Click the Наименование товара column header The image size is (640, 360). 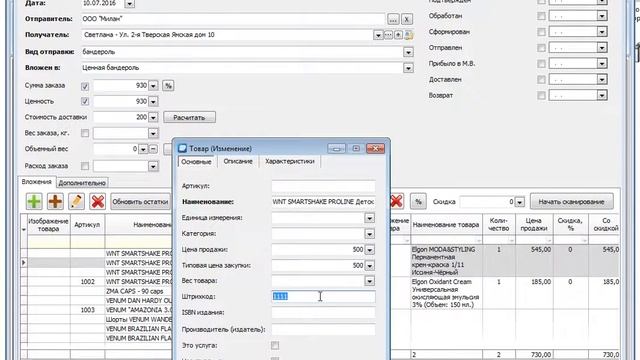446,225
